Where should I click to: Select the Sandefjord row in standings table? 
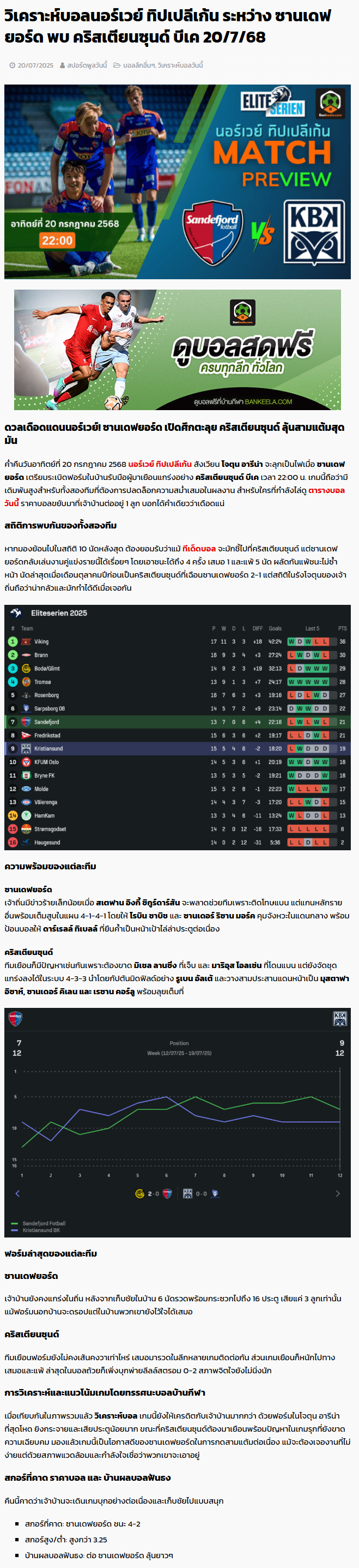(177, 722)
